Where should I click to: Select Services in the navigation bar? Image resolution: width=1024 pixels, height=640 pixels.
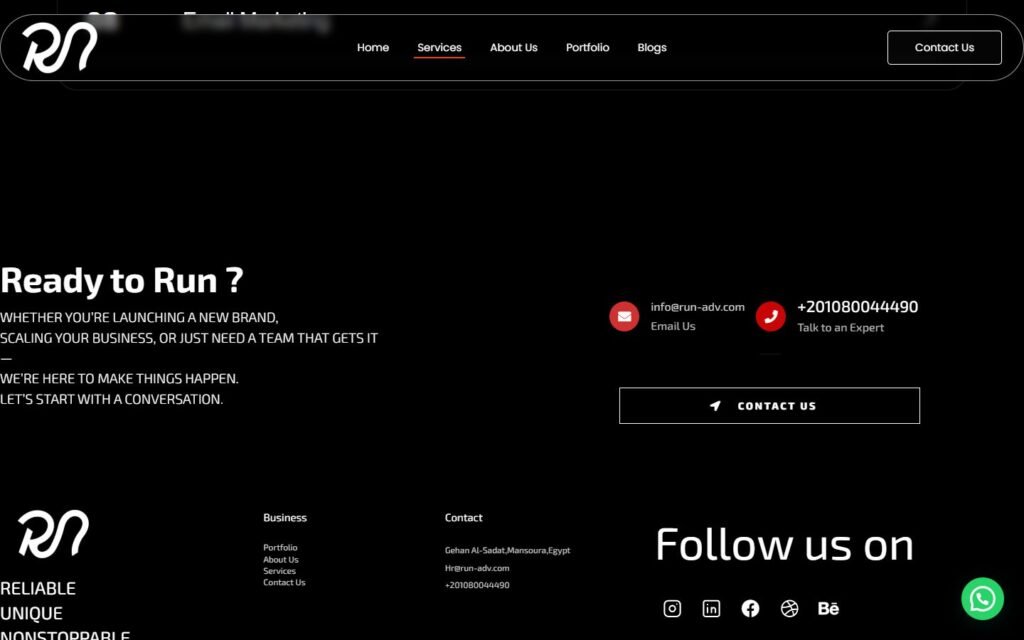[440, 48]
